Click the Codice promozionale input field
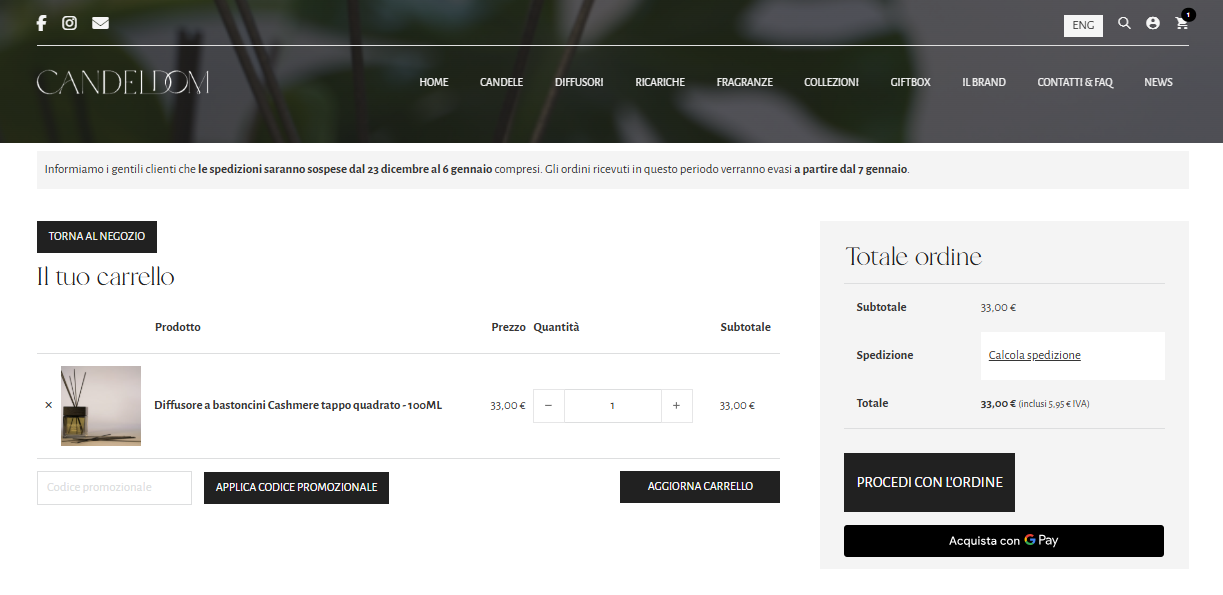This screenshot has height=595, width=1223. pos(114,487)
